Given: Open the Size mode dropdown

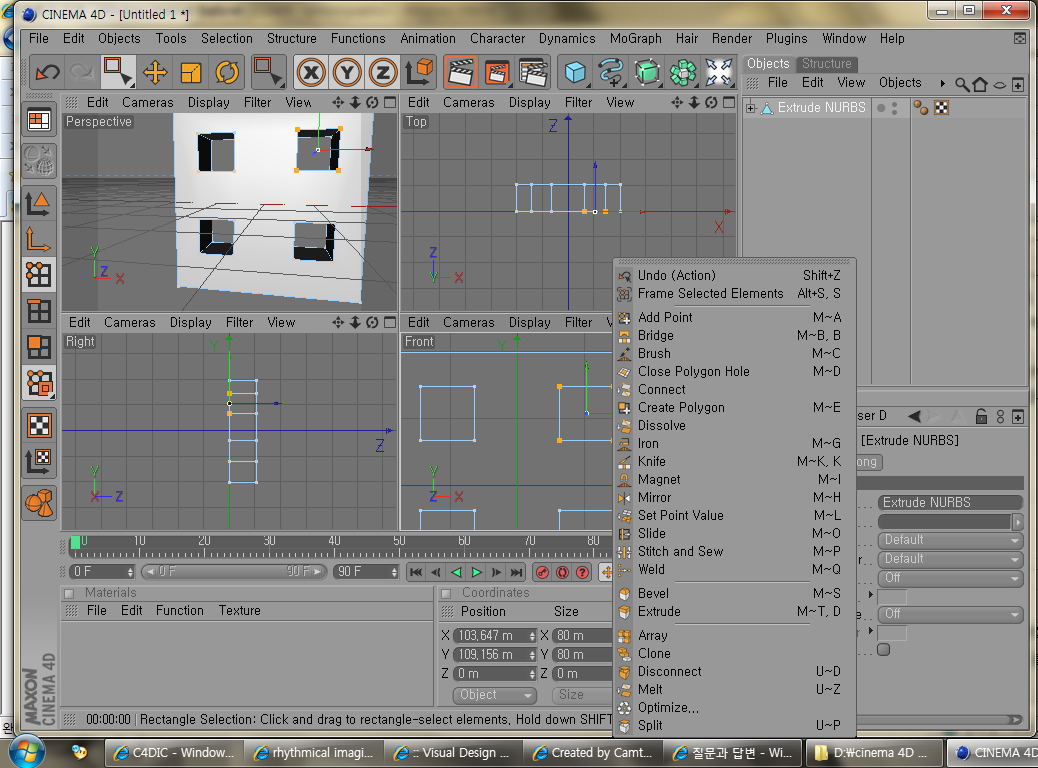Looking at the screenshot, I should click(x=582, y=695).
